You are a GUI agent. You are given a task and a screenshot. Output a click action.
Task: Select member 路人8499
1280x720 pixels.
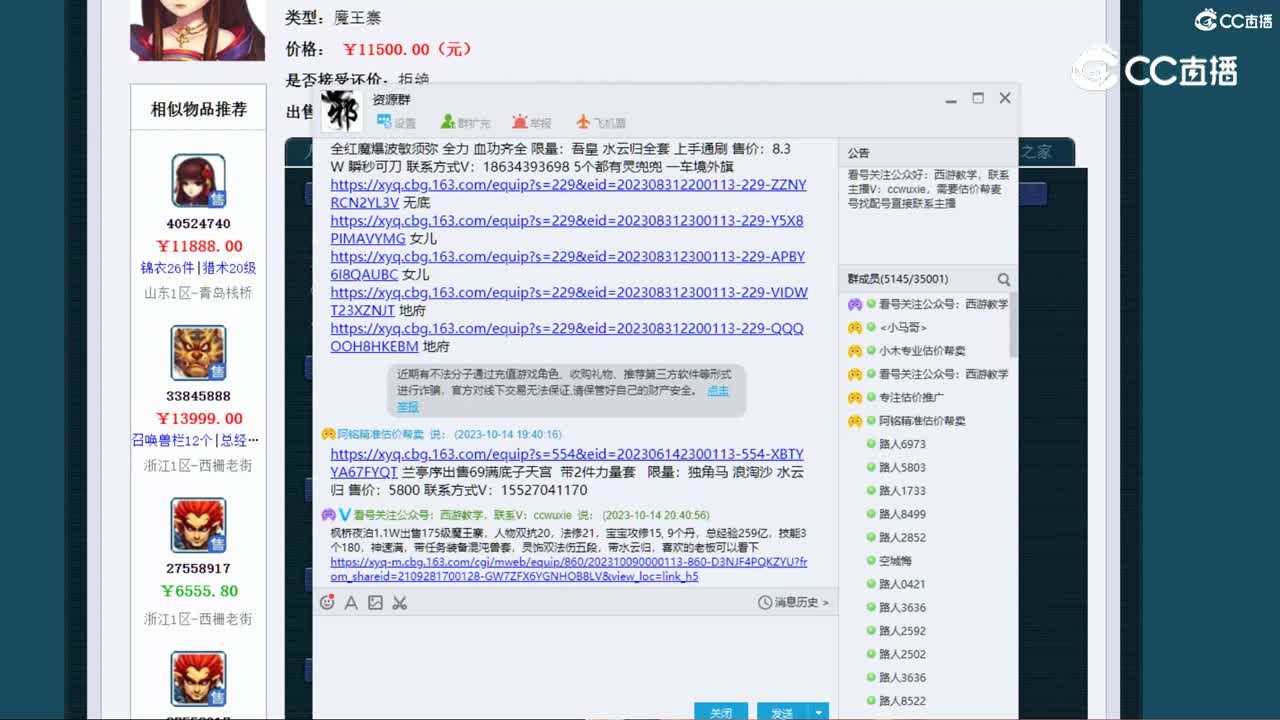click(902, 514)
